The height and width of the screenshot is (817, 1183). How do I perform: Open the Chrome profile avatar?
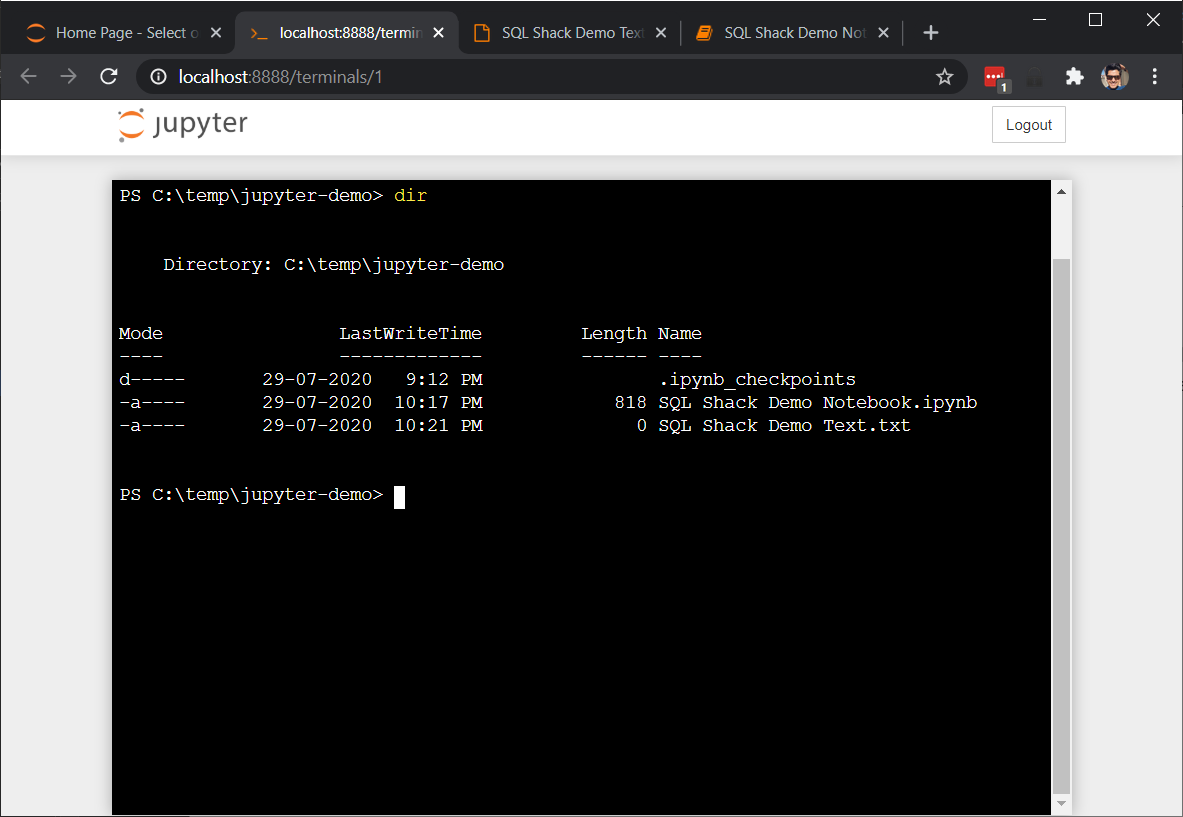(1114, 76)
